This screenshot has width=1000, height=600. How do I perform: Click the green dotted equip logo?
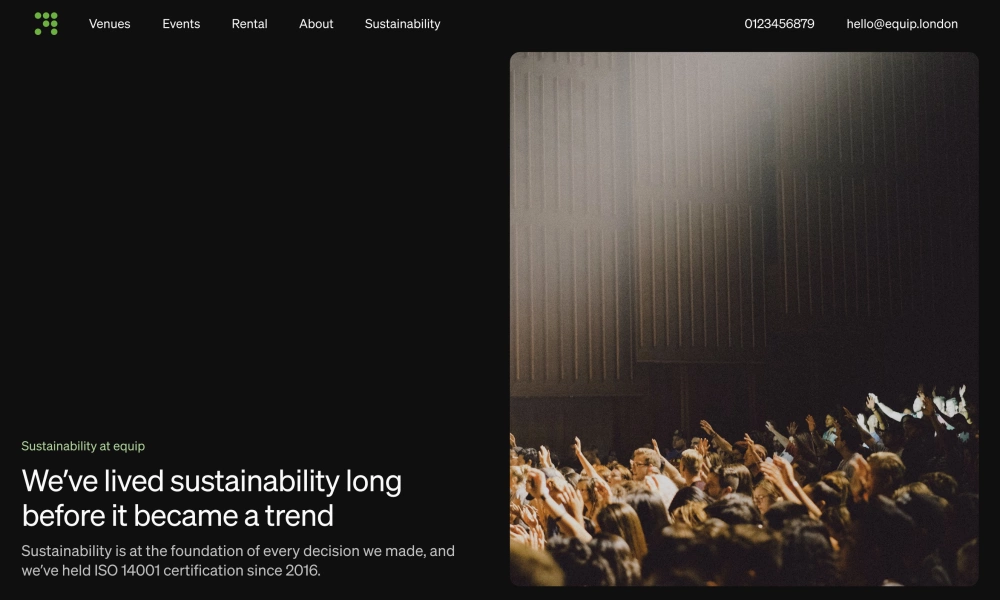[46, 24]
